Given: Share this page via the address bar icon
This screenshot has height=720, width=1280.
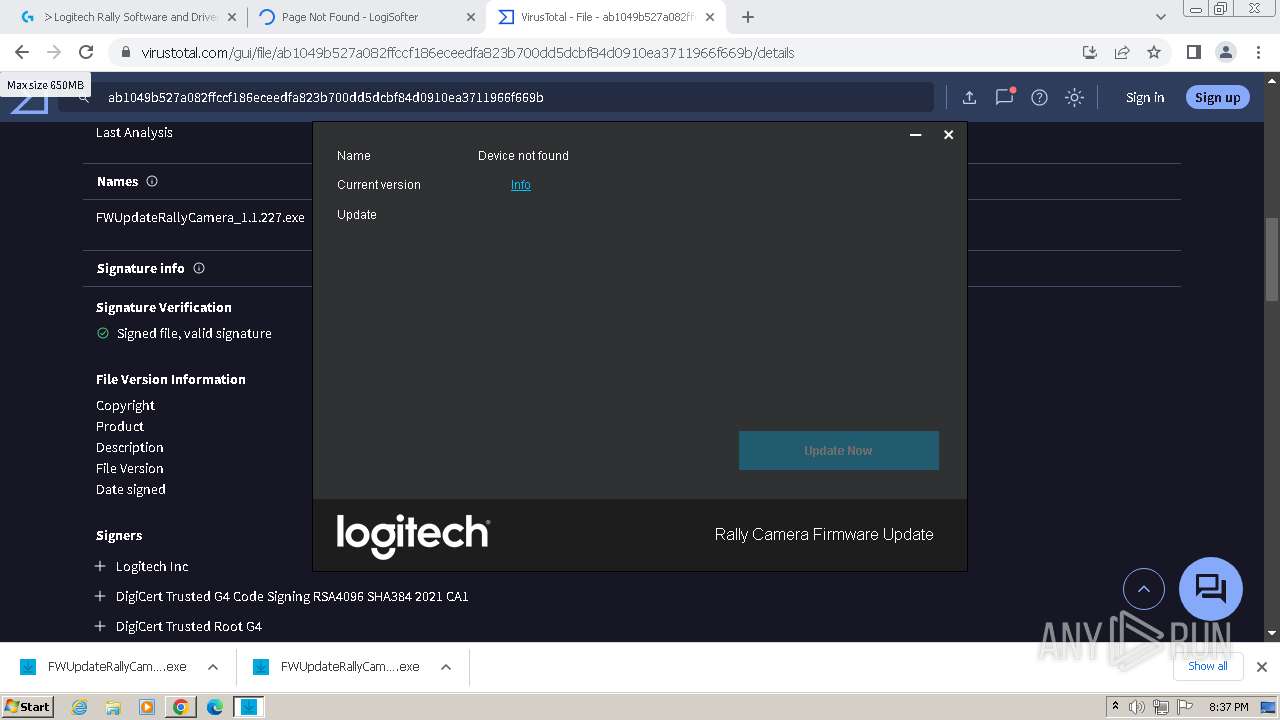Looking at the screenshot, I should coord(1122,52).
